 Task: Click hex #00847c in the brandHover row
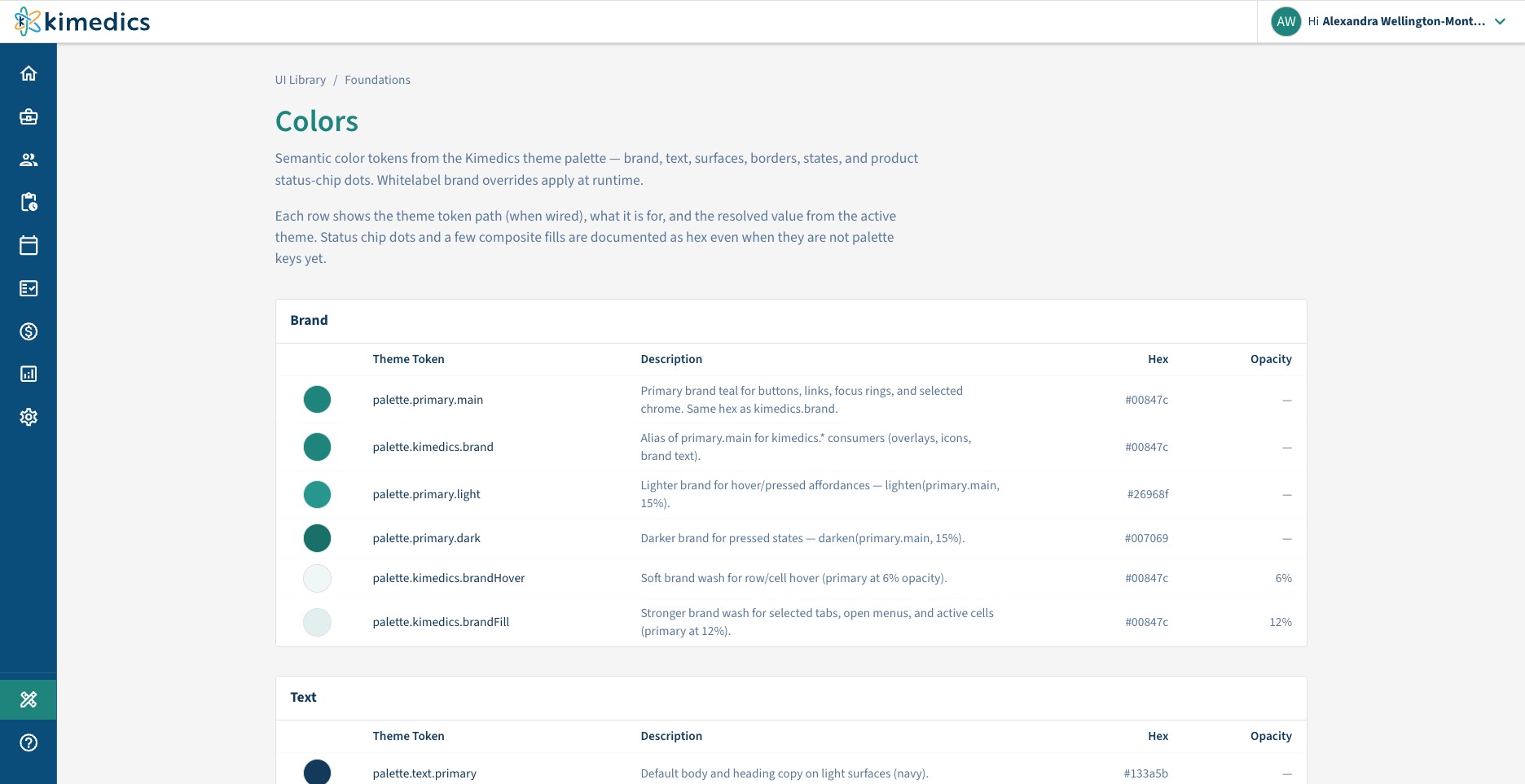(x=1147, y=578)
